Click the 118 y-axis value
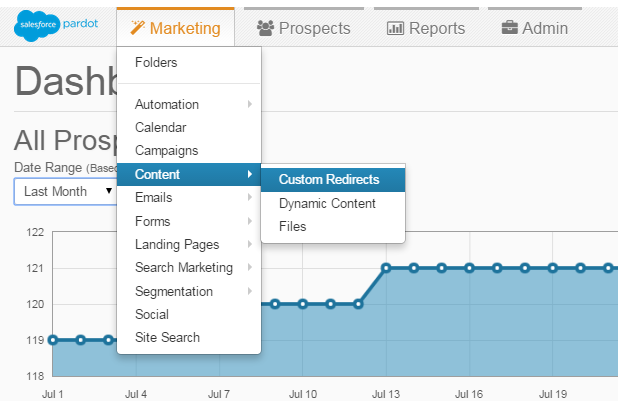 tap(35, 376)
